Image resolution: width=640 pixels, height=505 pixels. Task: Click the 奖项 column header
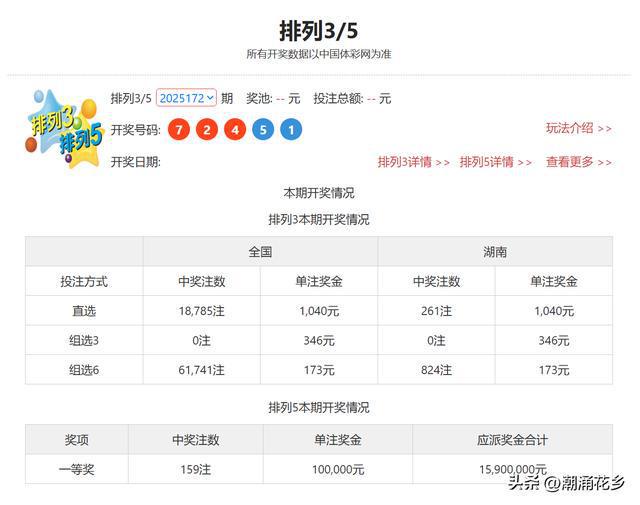(77, 440)
